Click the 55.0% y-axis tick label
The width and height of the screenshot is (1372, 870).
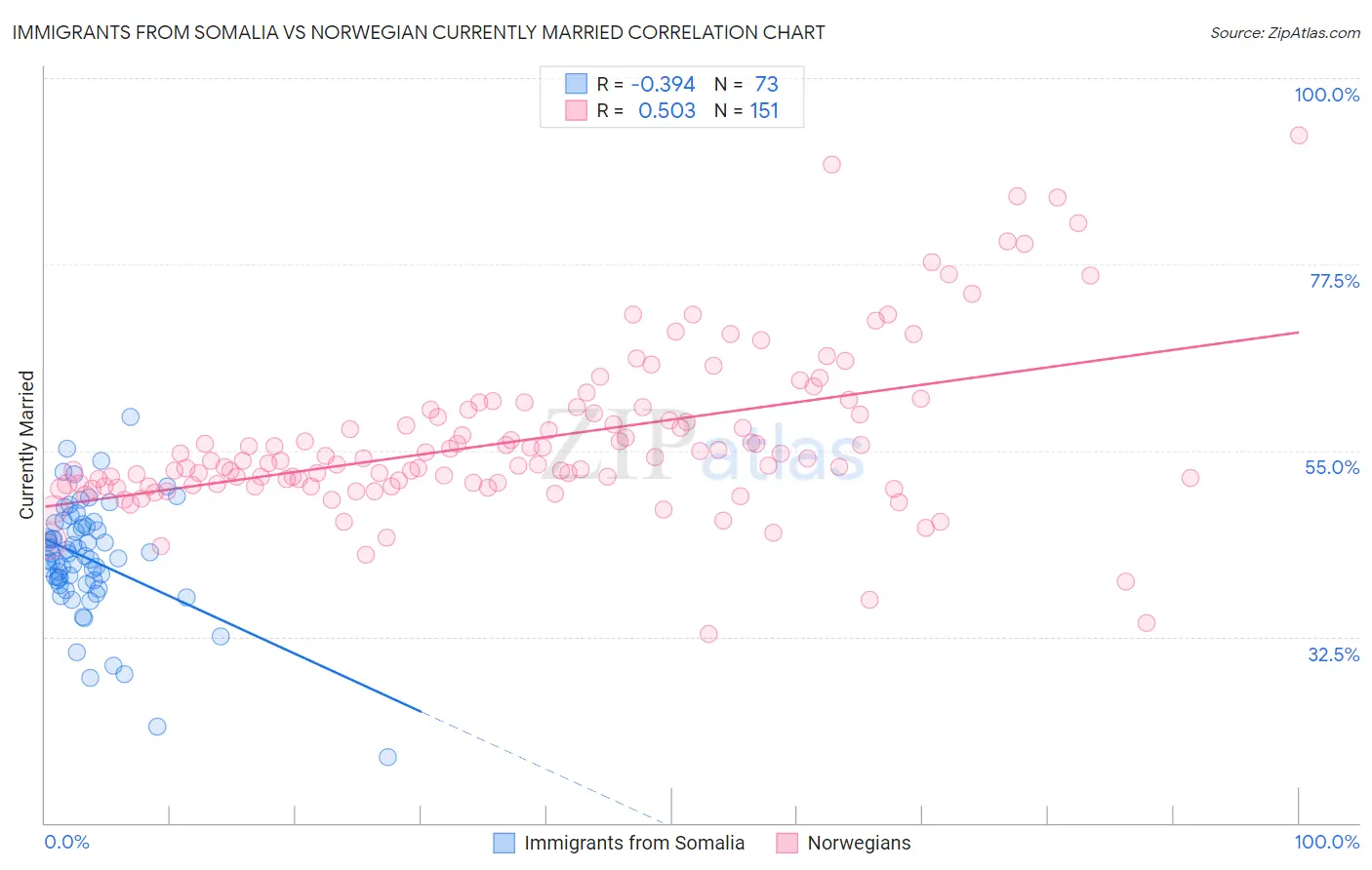(x=1331, y=467)
